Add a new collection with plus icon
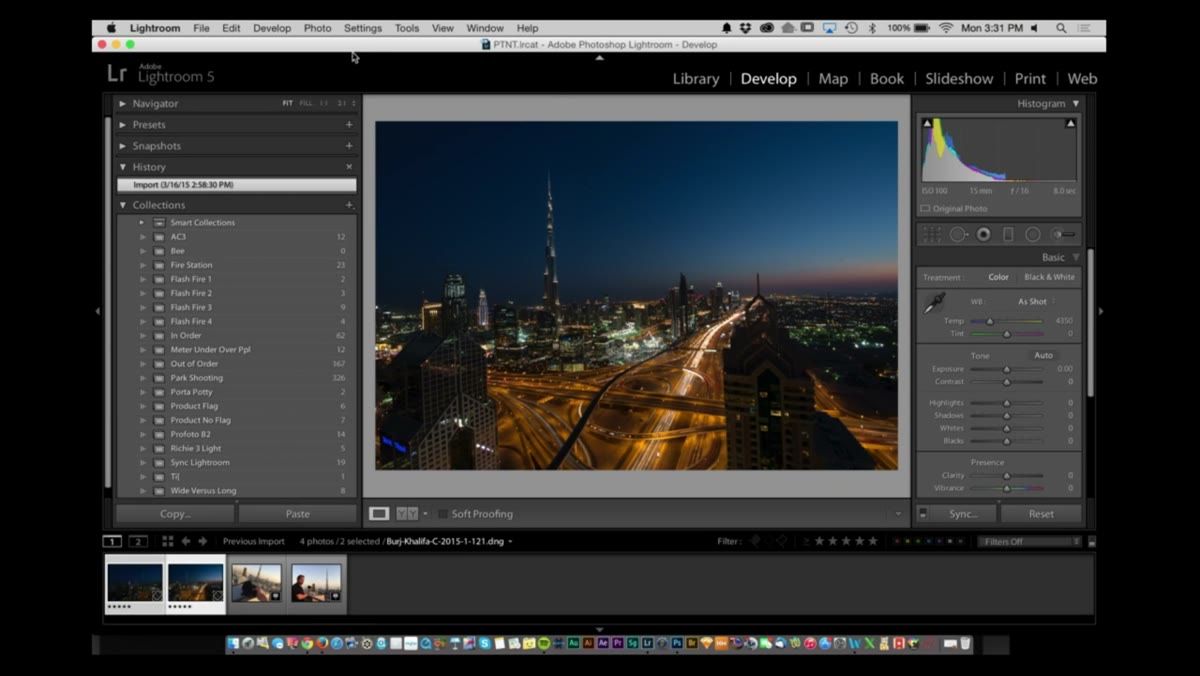The height and width of the screenshot is (676, 1200). (349, 205)
